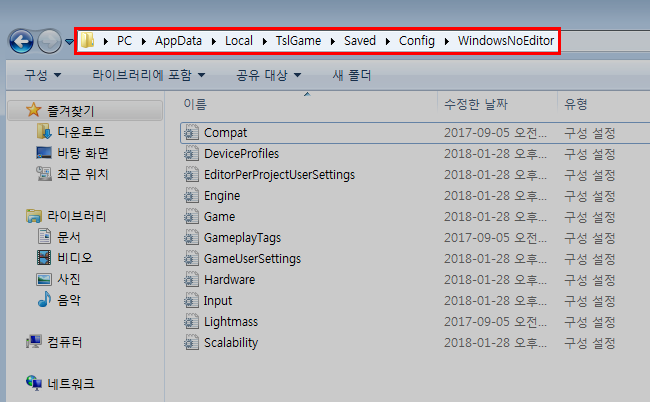Click Scalability's 구성 설정 type cell
The height and width of the screenshot is (402, 650).
click(x=589, y=343)
